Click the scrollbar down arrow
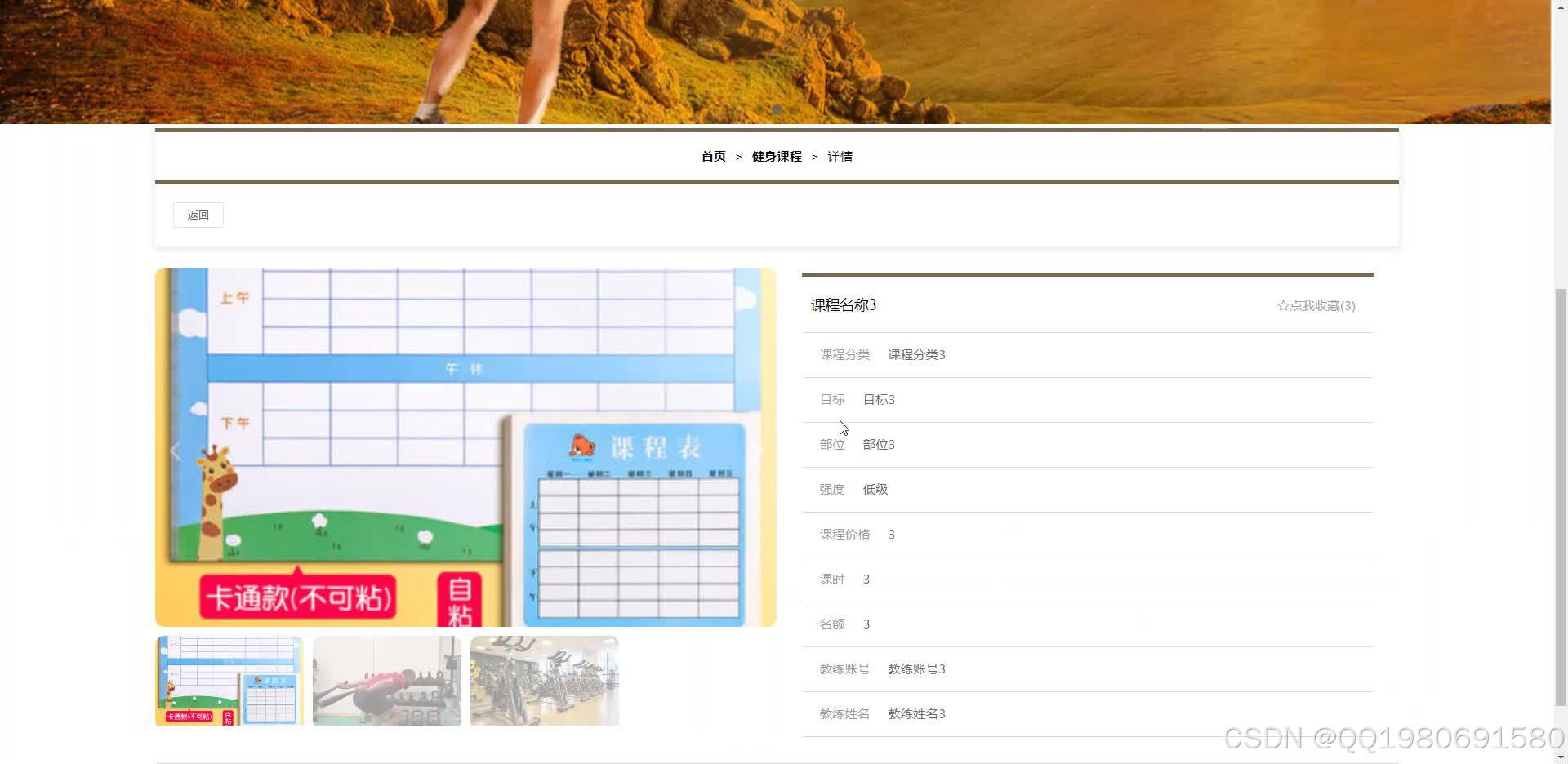The width and height of the screenshot is (1568, 764). tap(1561, 757)
